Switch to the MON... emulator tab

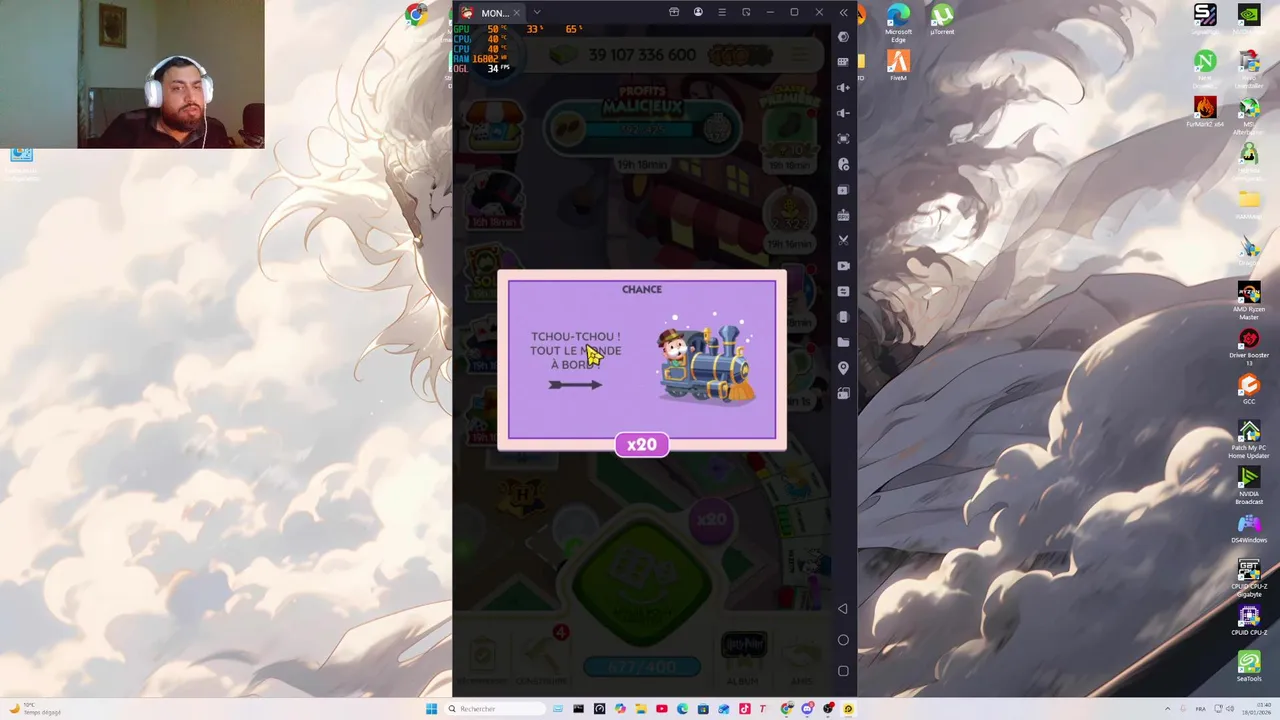tap(488, 13)
